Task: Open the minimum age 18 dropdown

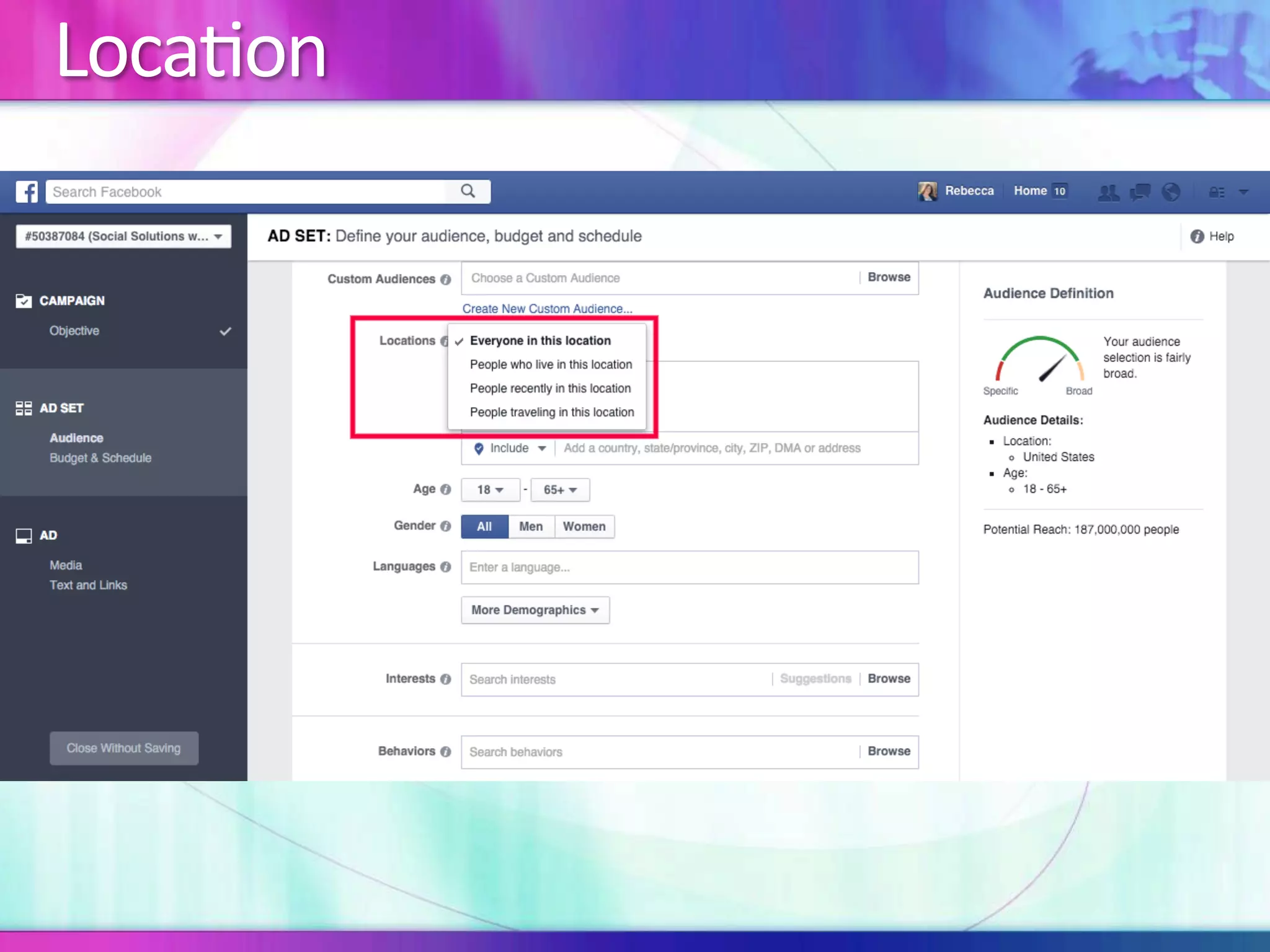Action: [490, 490]
